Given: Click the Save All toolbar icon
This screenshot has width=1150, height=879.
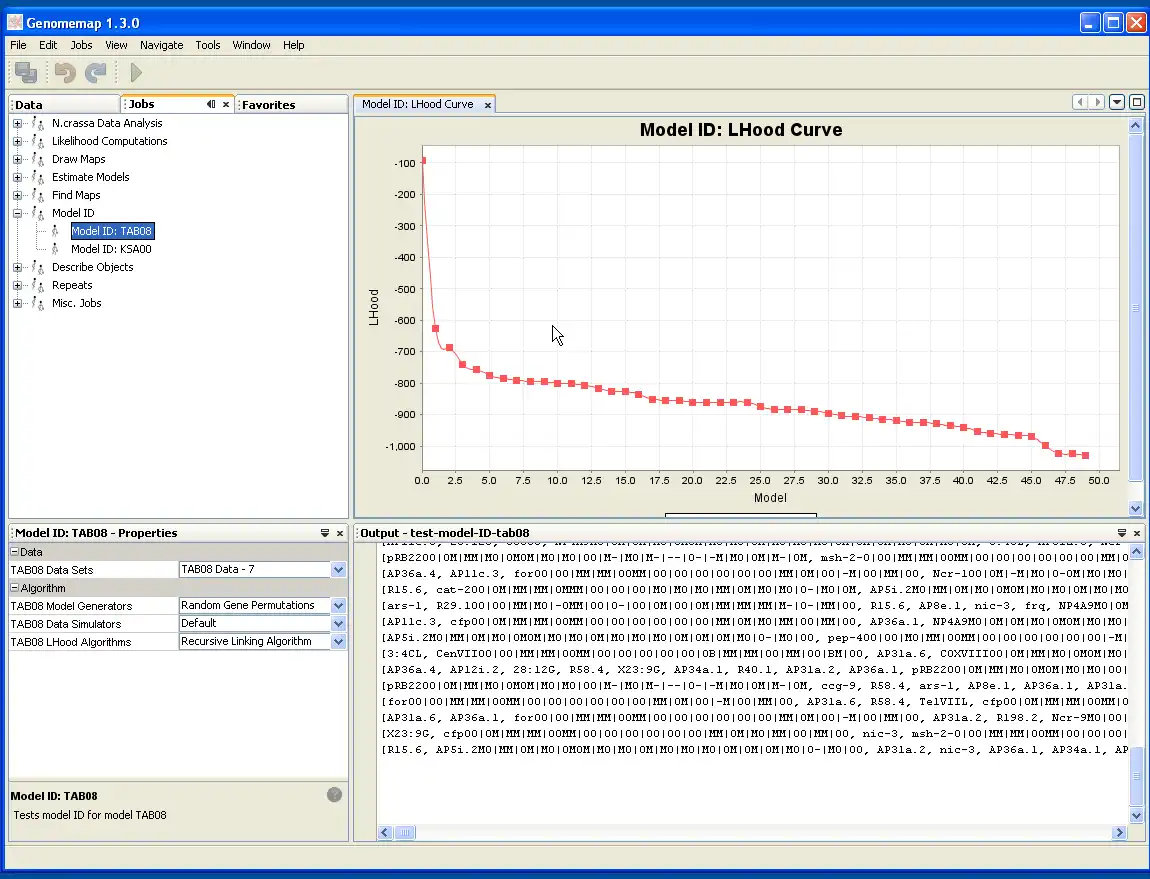Looking at the screenshot, I should click(27, 72).
